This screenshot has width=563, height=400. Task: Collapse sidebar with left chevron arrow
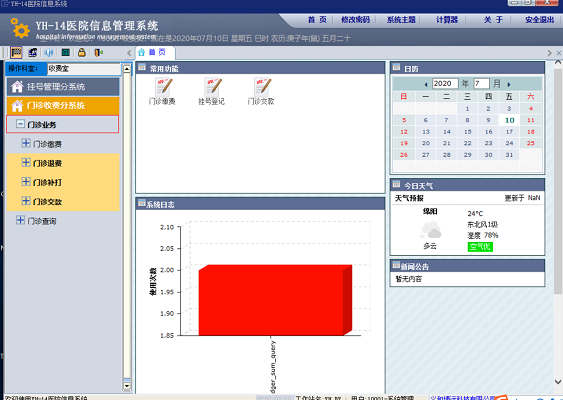[x=129, y=53]
